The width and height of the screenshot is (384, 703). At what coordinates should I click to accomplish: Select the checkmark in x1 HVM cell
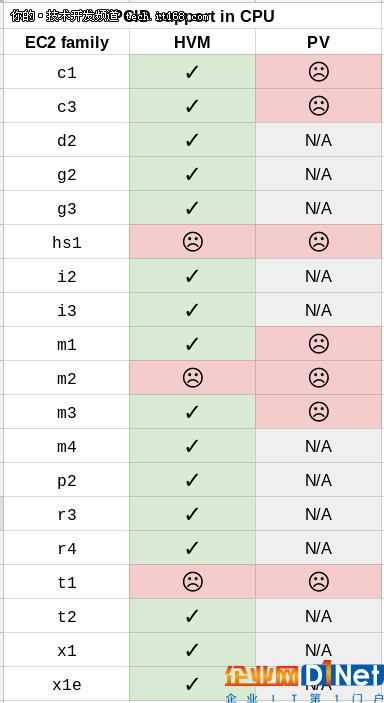(192, 650)
